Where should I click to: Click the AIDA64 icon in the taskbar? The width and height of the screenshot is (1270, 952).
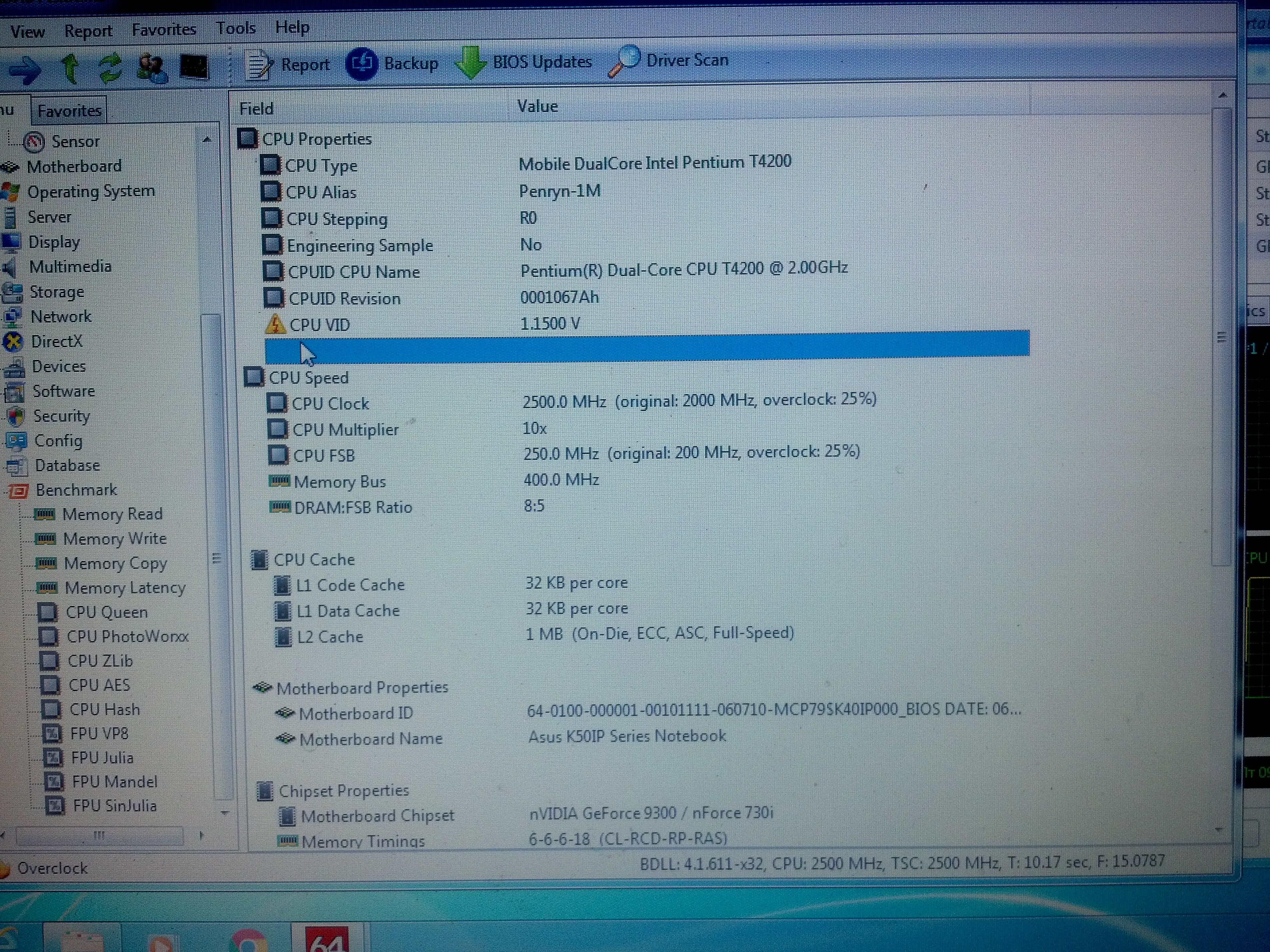point(327,939)
